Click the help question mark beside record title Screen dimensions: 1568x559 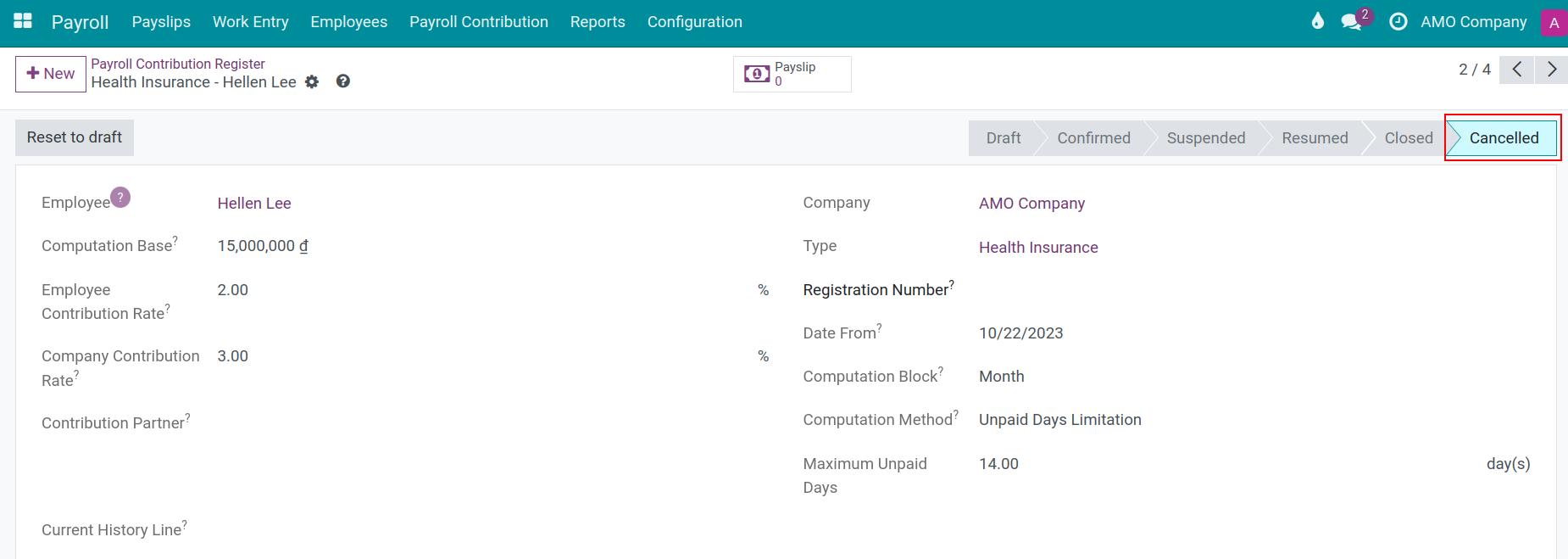[343, 81]
